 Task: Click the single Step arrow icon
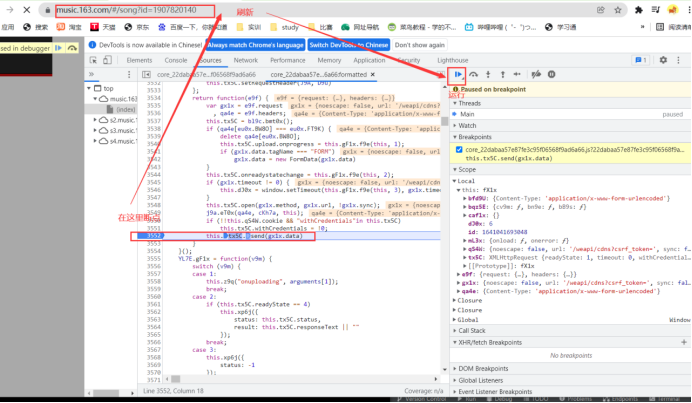[x=517, y=74]
